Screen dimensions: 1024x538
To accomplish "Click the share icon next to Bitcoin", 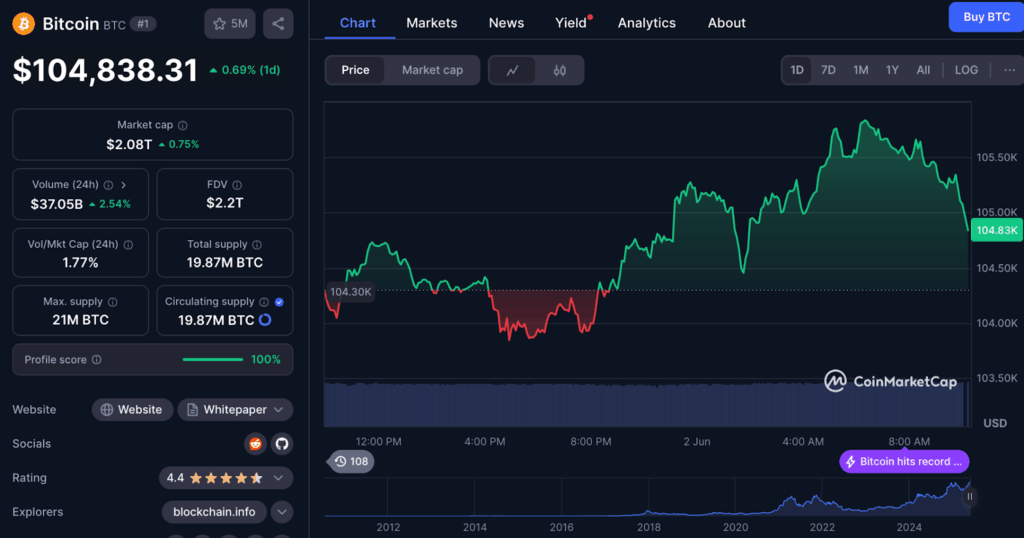I will (278, 23).
